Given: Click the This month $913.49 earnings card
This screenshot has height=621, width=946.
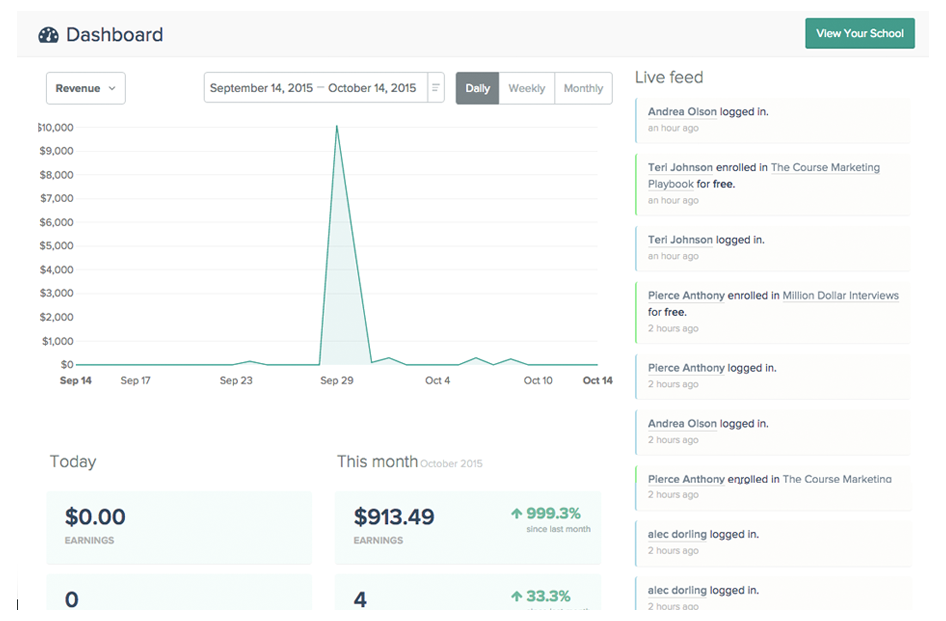Looking at the screenshot, I should (468, 525).
